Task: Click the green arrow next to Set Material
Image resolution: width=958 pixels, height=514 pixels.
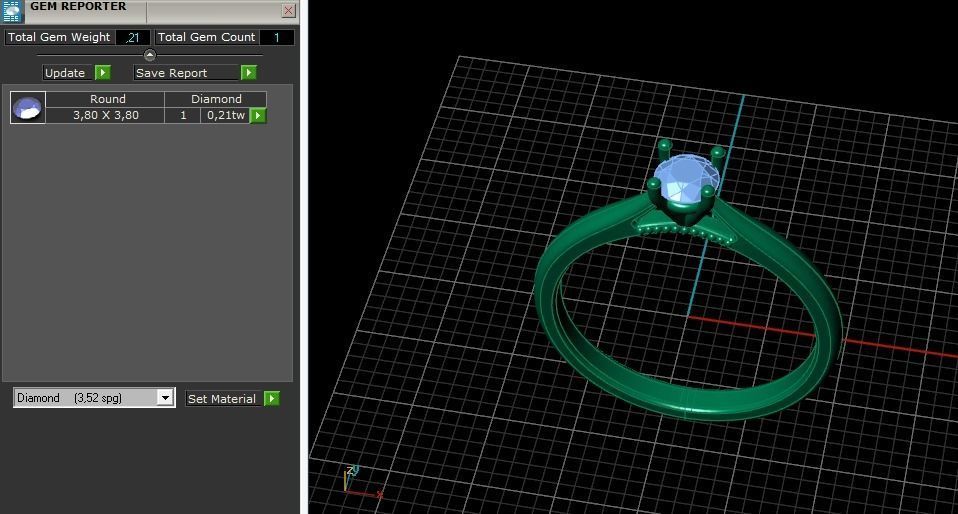Action: pos(271,398)
